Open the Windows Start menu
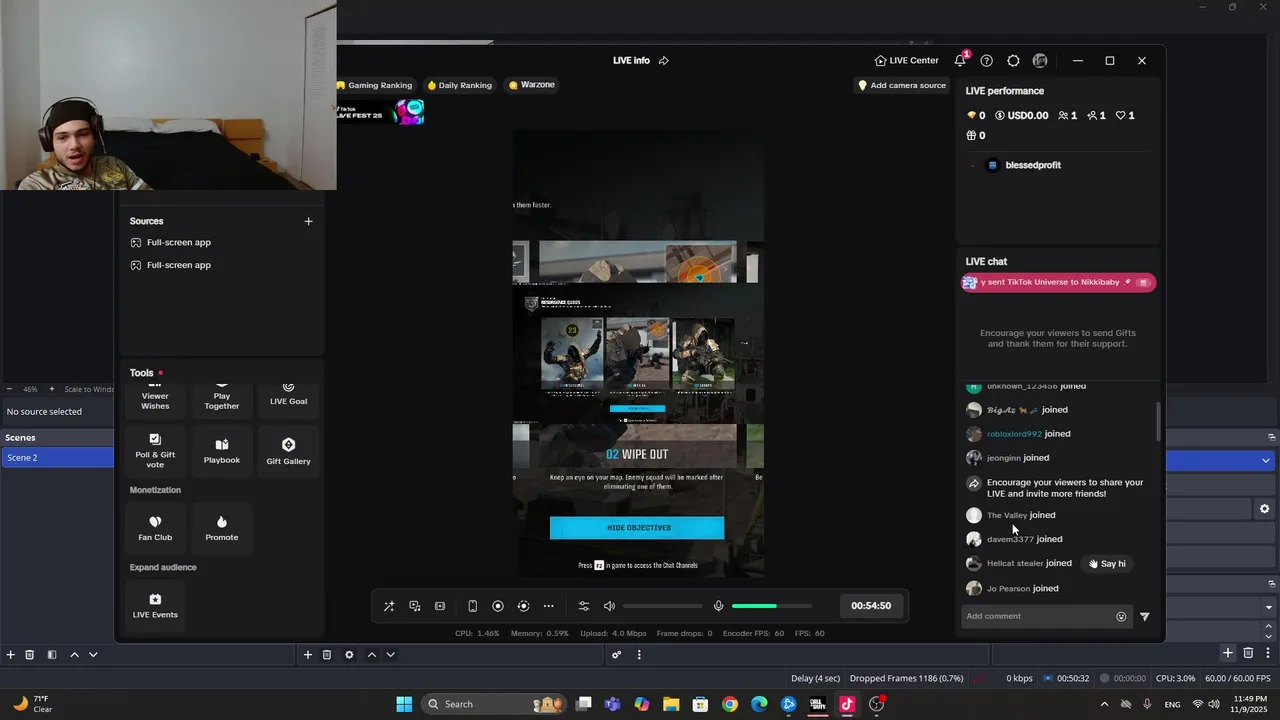 (x=404, y=704)
